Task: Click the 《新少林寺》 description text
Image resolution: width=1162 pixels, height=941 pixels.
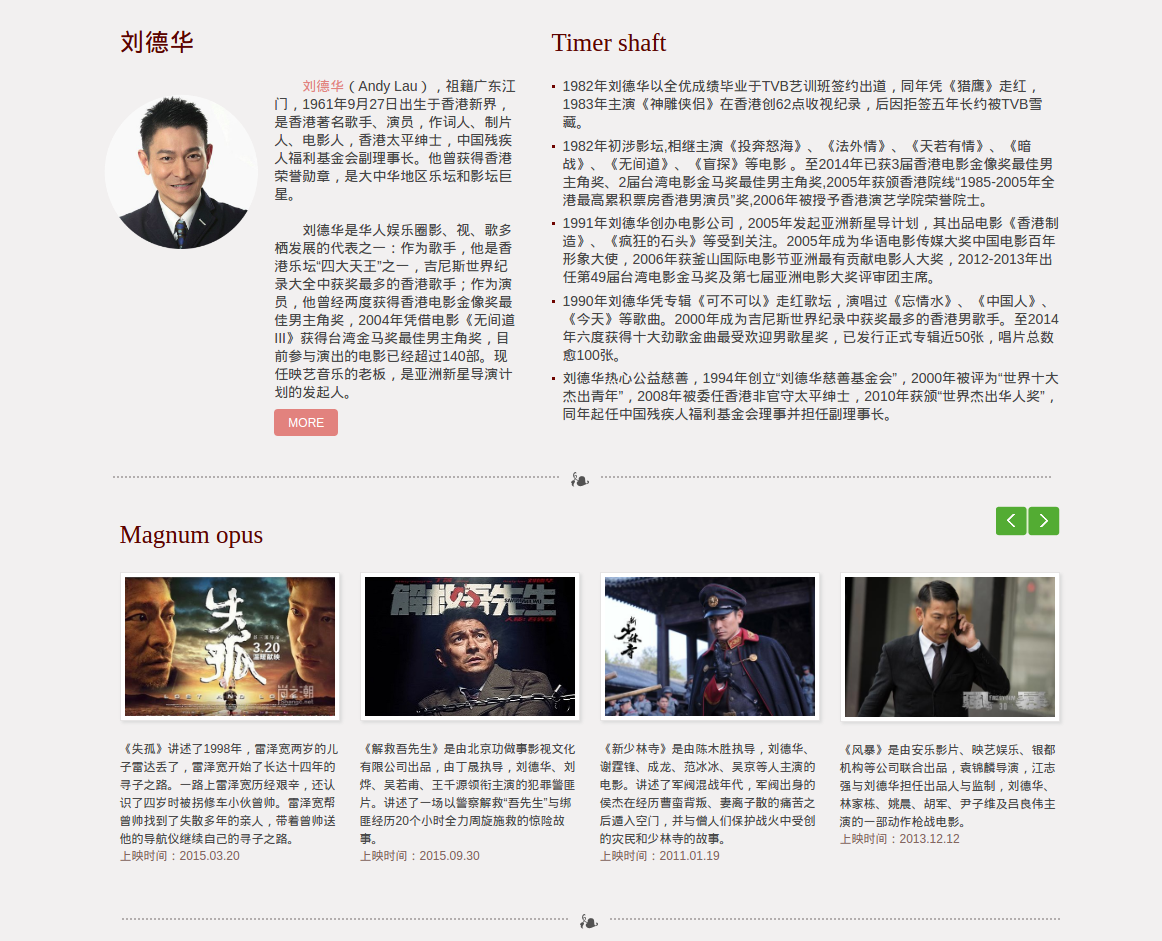Action: click(709, 794)
